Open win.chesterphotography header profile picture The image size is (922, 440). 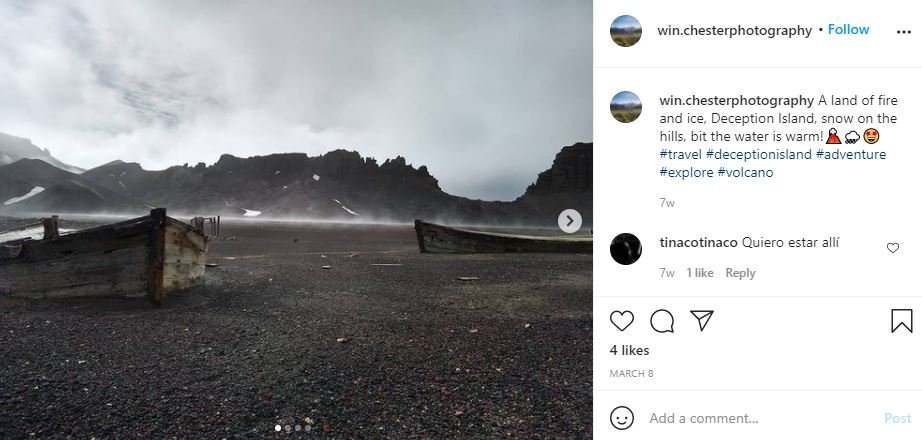(626, 31)
